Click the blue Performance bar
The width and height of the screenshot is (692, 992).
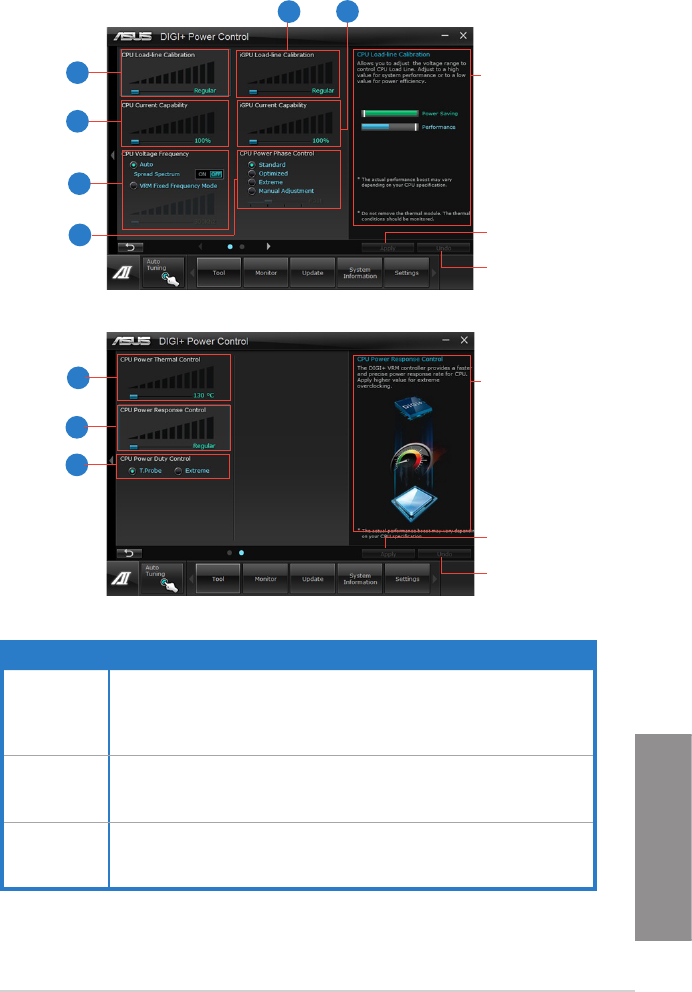tap(390, 127)
